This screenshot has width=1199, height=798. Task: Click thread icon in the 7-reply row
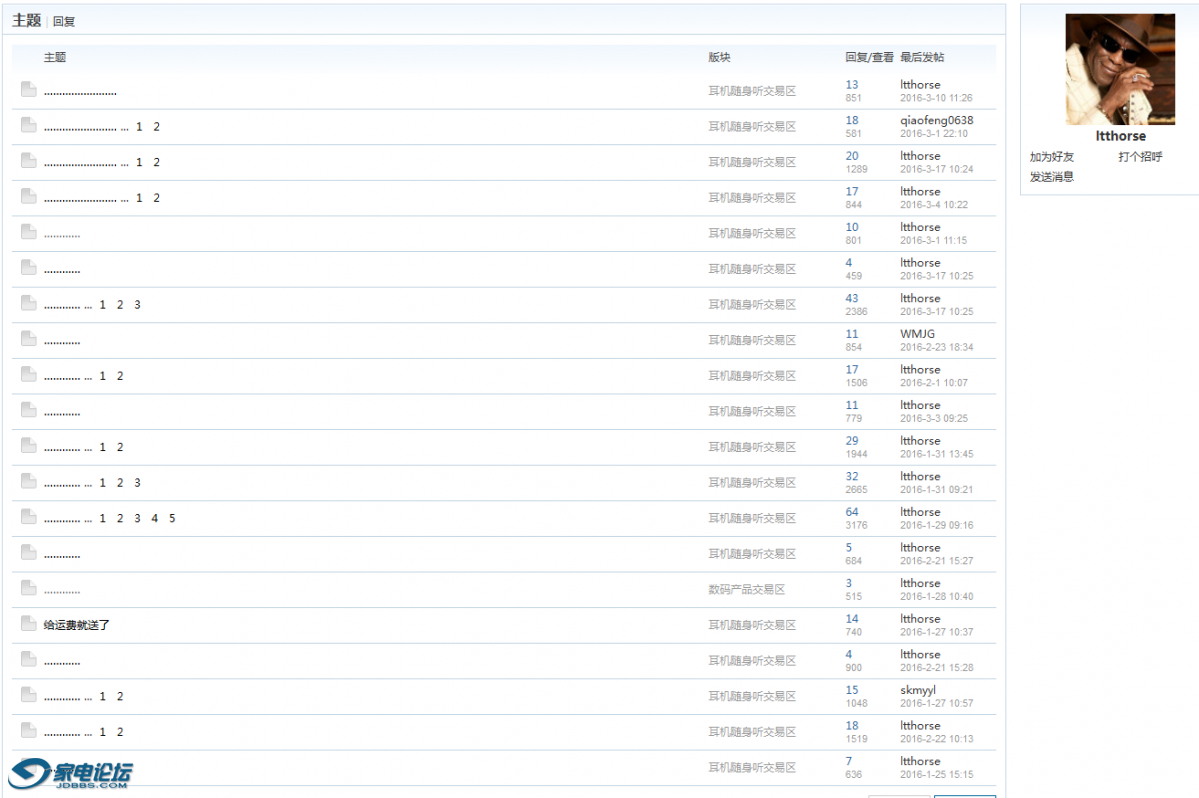click(28, 764)
